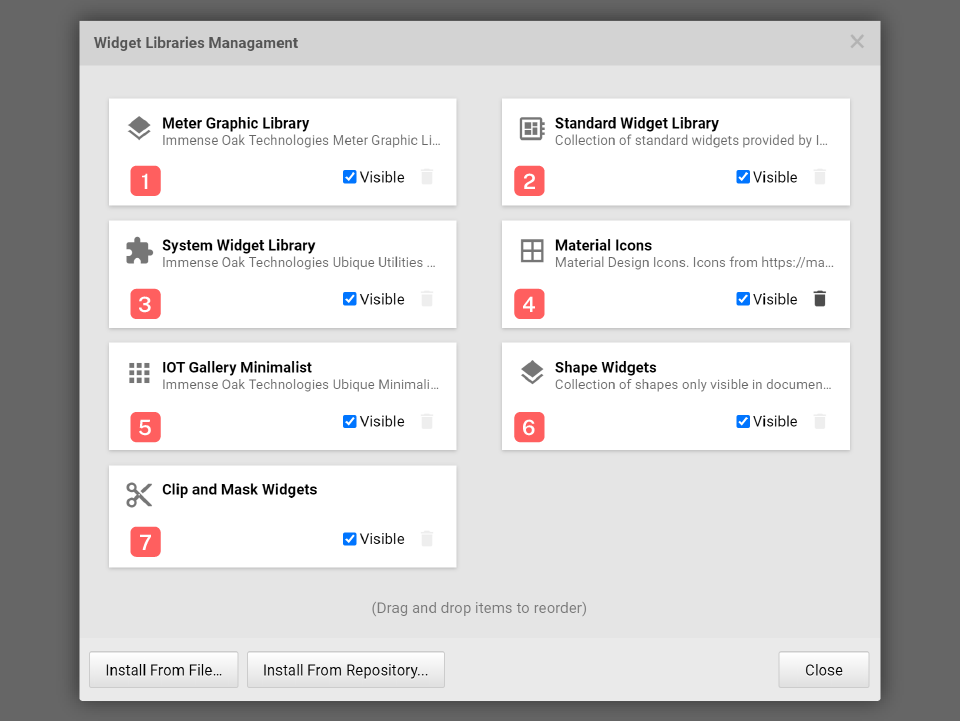Select the Shape Widgets library title

click(x=605, y=367)
